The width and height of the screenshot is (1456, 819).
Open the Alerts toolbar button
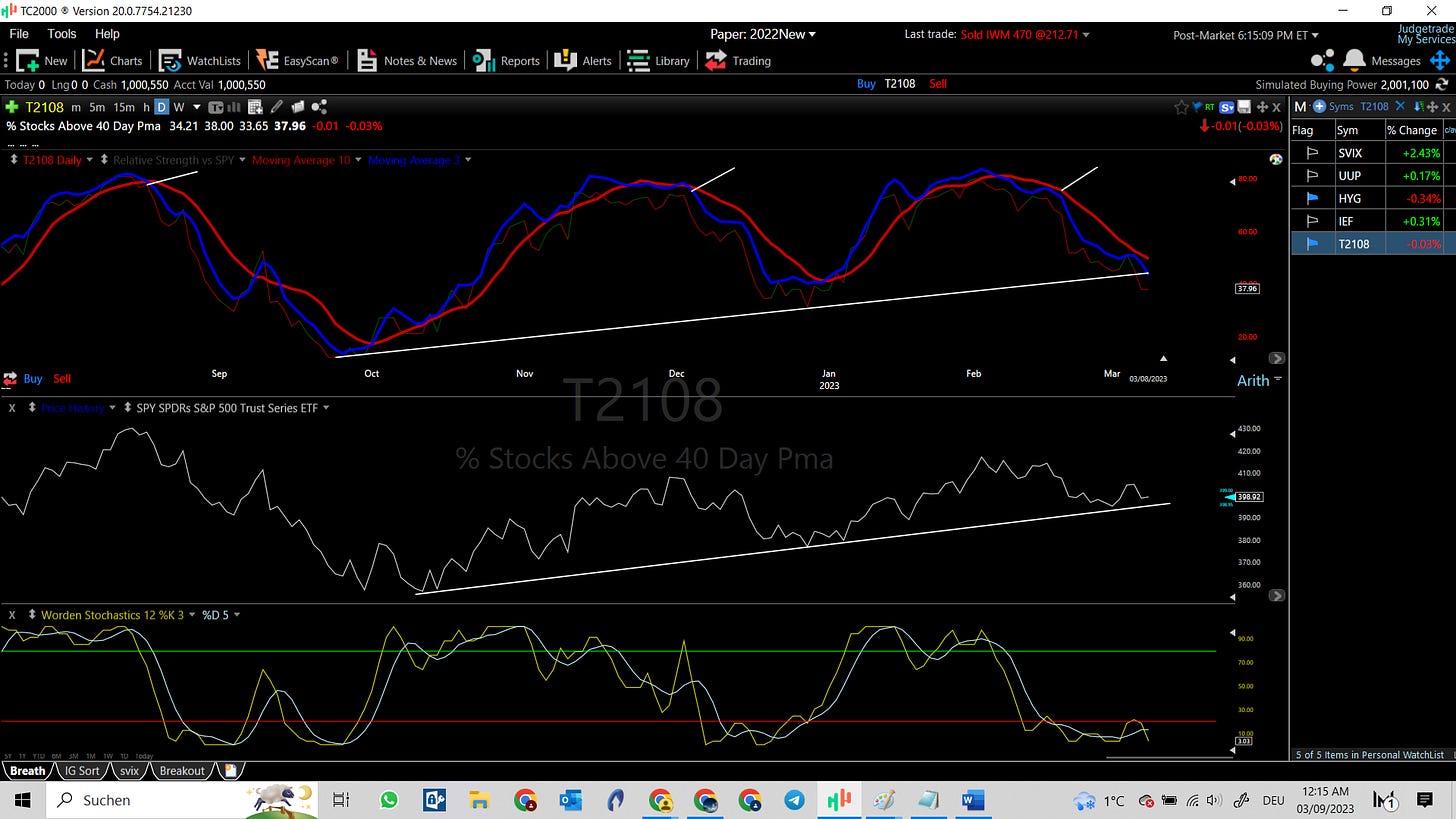coord(583,60)
